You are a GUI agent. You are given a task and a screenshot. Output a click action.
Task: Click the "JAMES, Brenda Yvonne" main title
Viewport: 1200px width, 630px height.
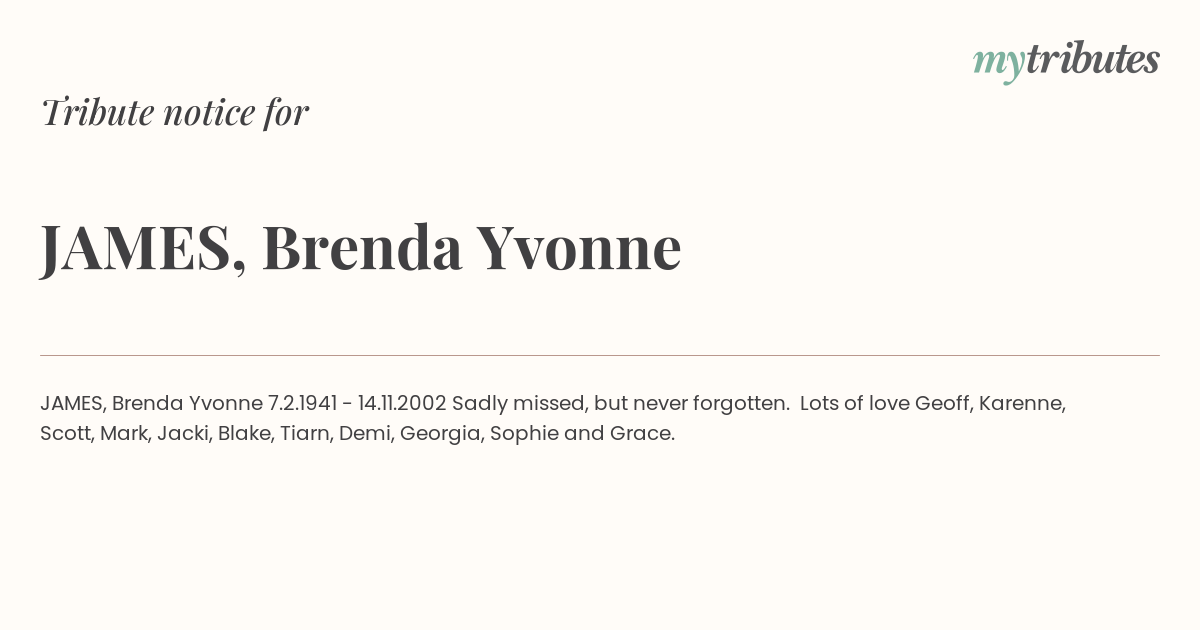[x=361, y=247]
